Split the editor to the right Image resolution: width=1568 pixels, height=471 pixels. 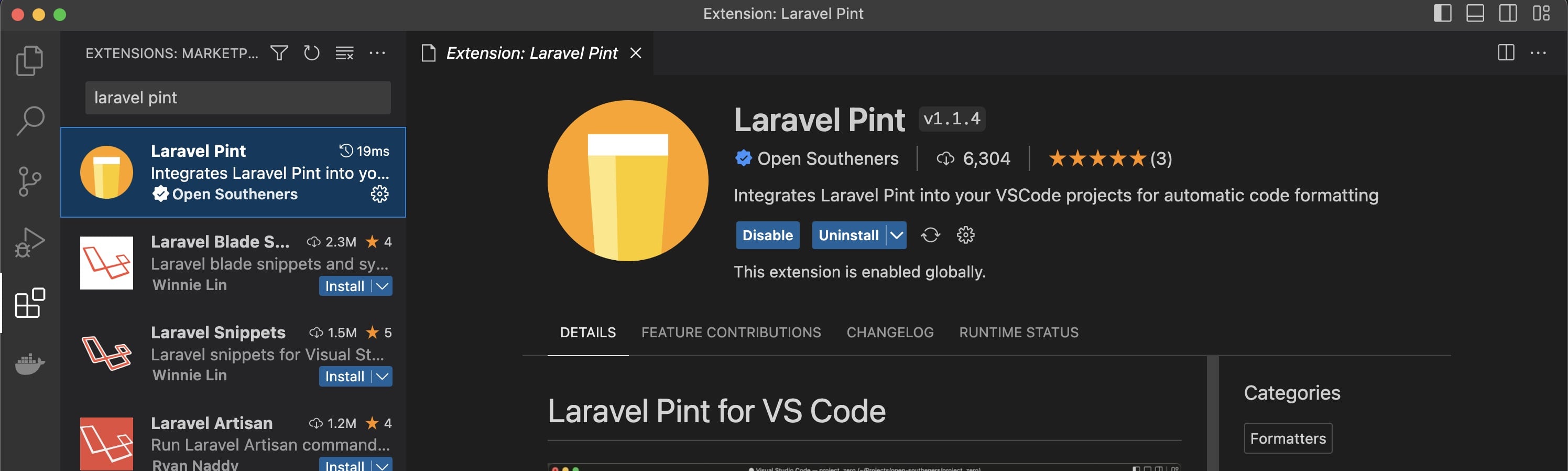(1506, 53)
